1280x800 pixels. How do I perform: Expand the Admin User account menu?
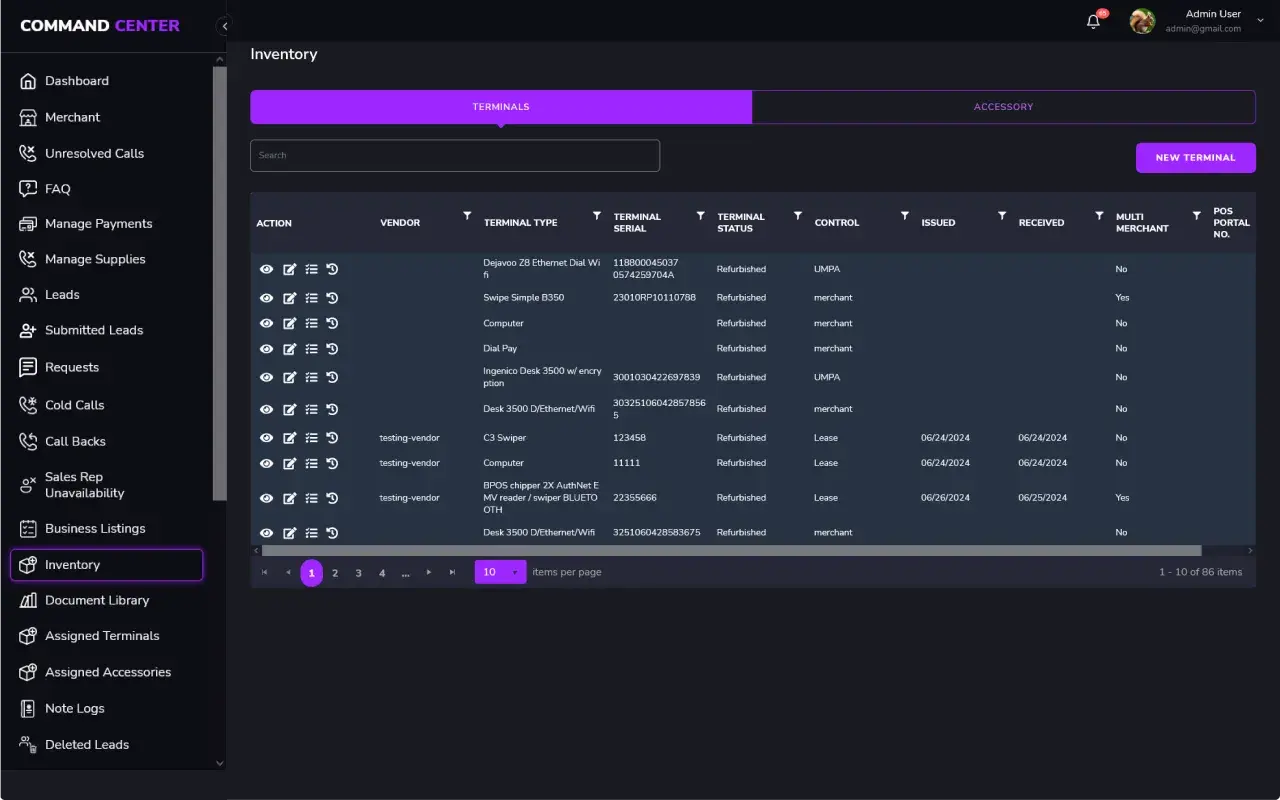[x=1260, y=21]
